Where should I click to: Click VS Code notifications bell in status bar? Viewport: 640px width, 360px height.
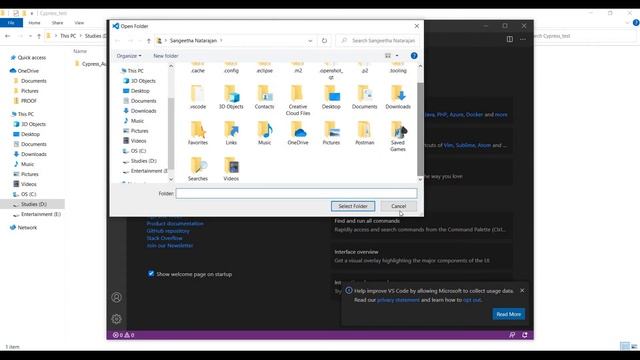pyautogui.click(x=525, y=335)
